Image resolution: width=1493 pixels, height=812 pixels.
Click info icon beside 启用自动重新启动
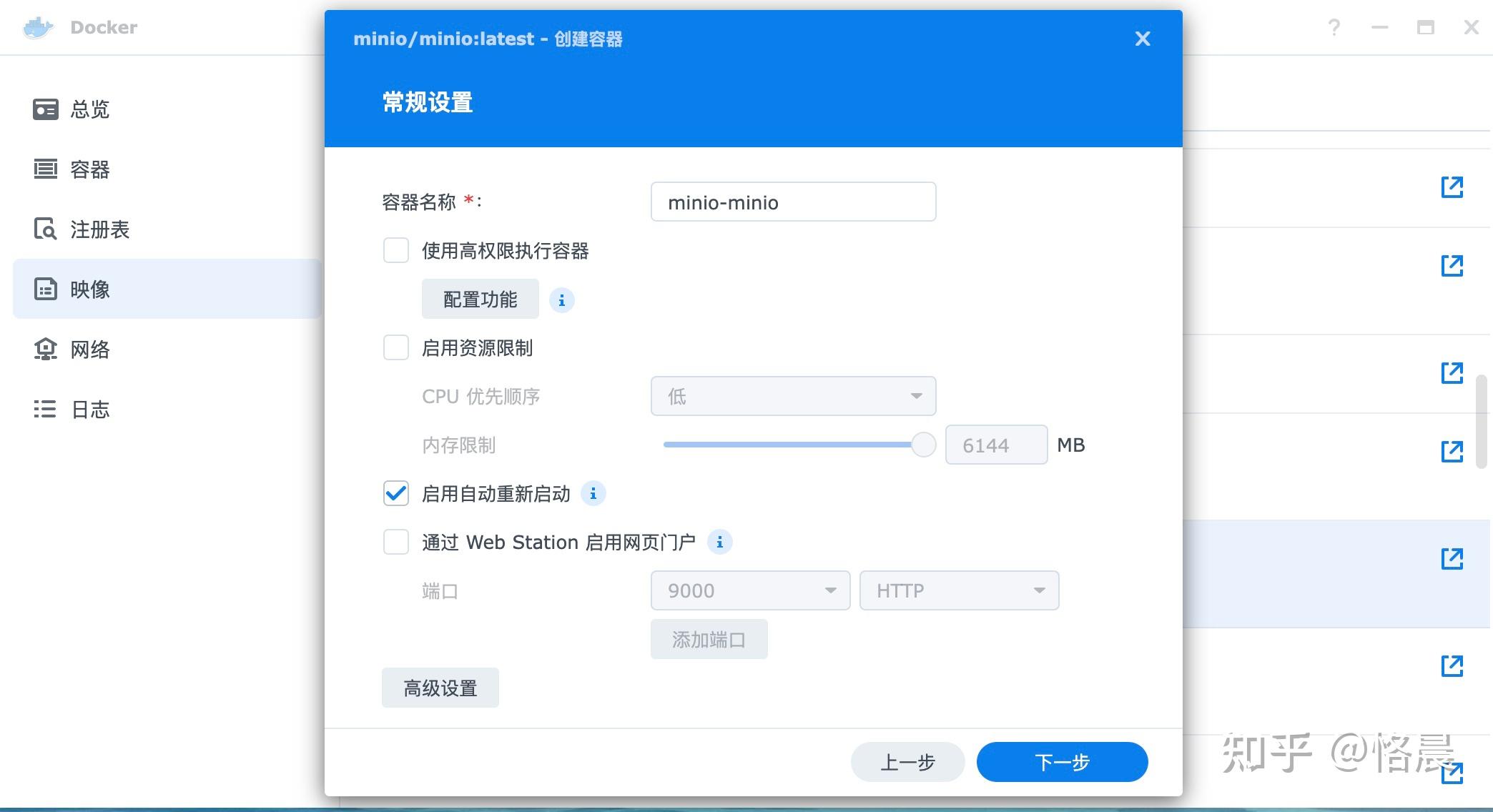593,494
